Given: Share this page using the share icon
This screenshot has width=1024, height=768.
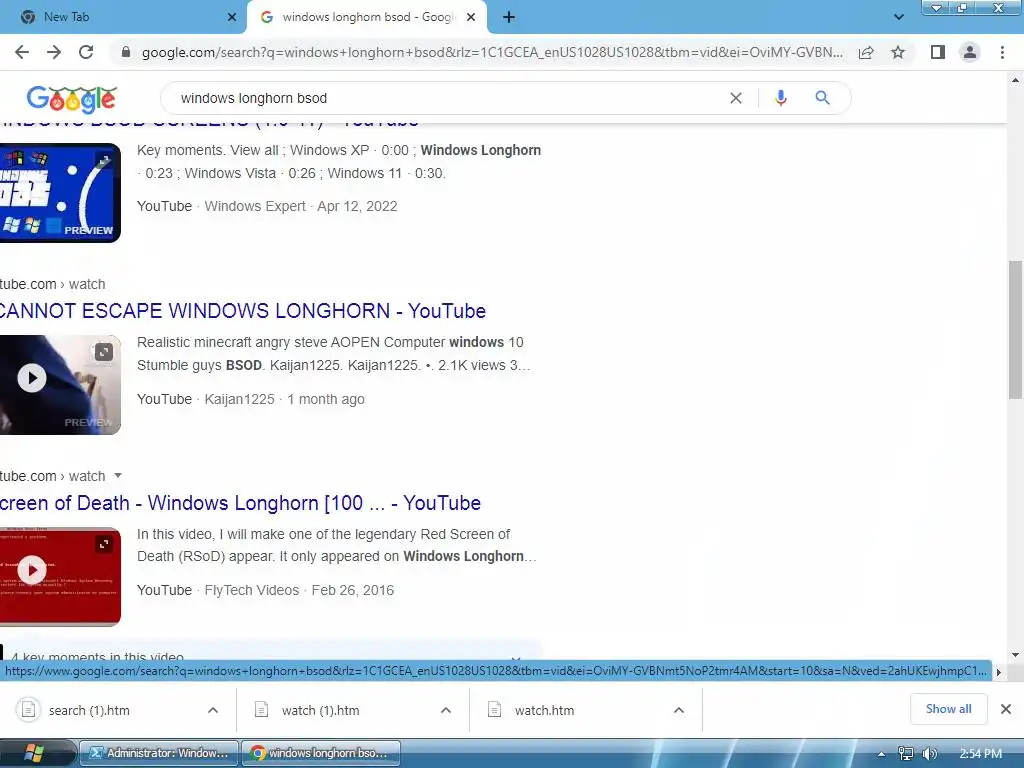Looking at the screenshot, I should tap(866, 52).
